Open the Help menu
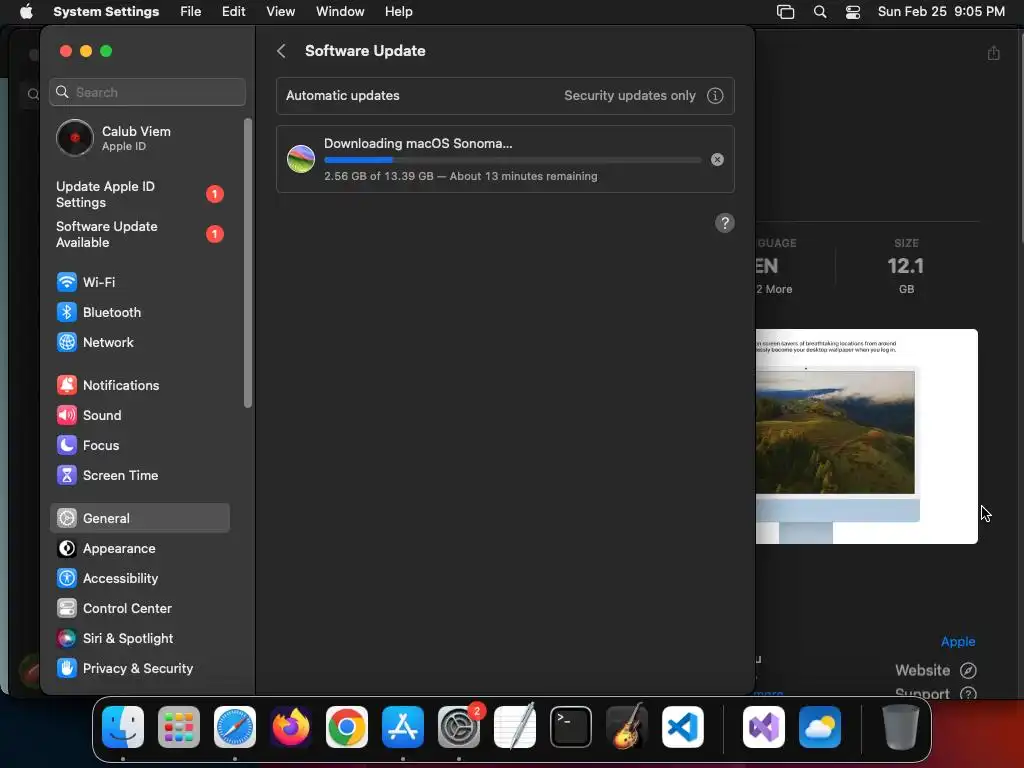 pos(398,12)
